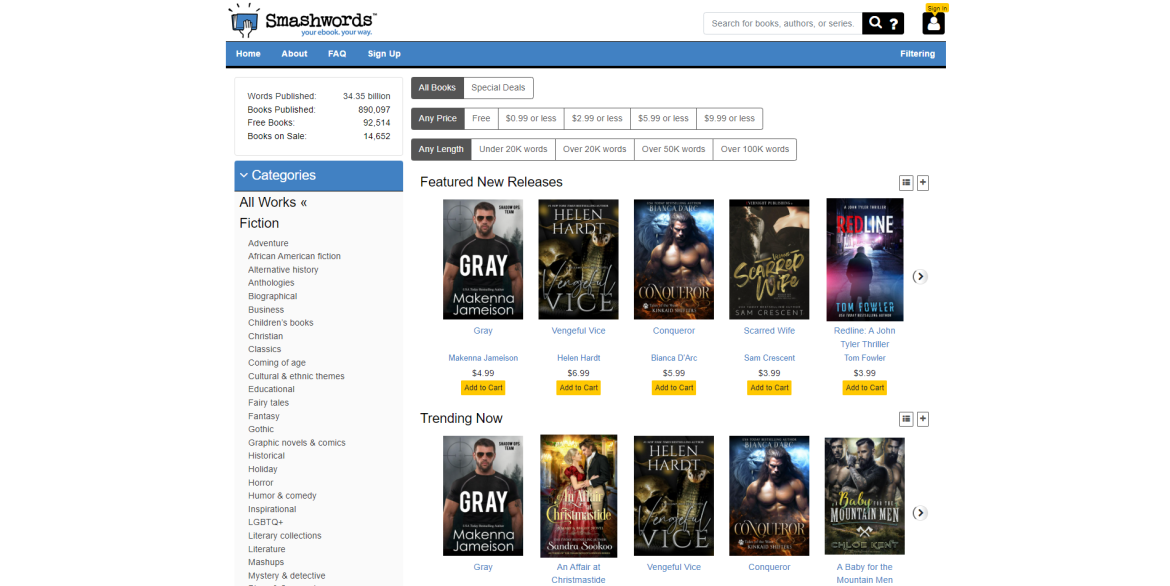Filter by $5.99 or less
Viewport: 1170px width, 586px height.
663,118
